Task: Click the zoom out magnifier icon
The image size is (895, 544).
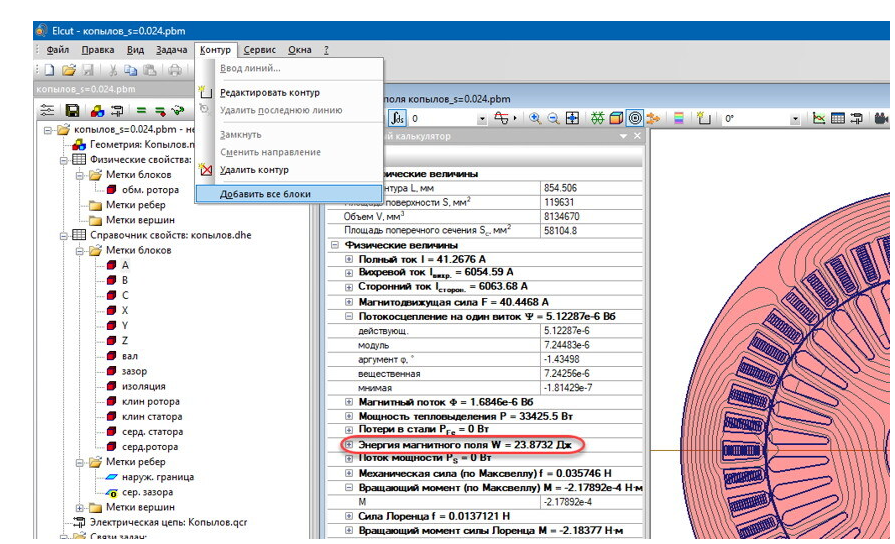Action: point(553,118)
